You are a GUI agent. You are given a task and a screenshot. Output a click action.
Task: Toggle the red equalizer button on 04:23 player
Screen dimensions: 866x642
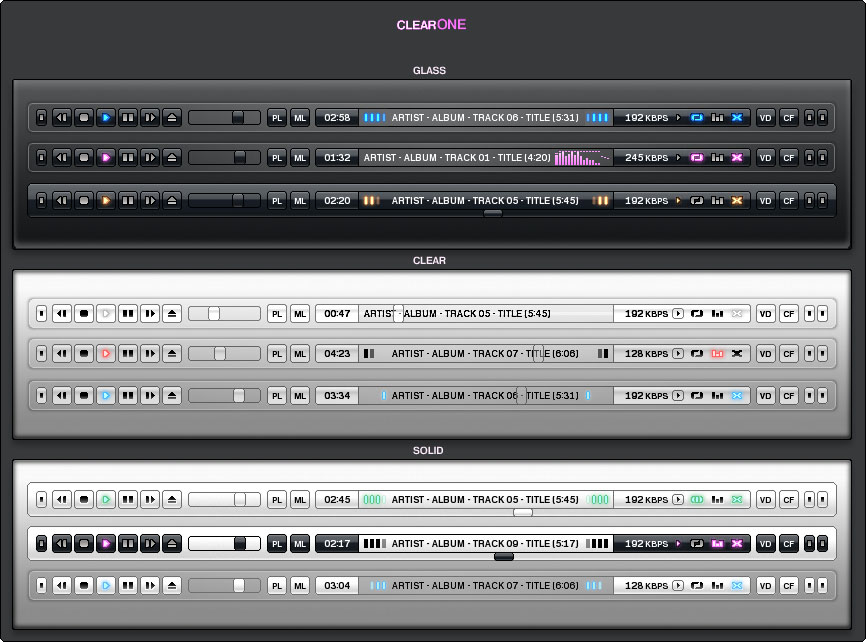coord(717,354)
